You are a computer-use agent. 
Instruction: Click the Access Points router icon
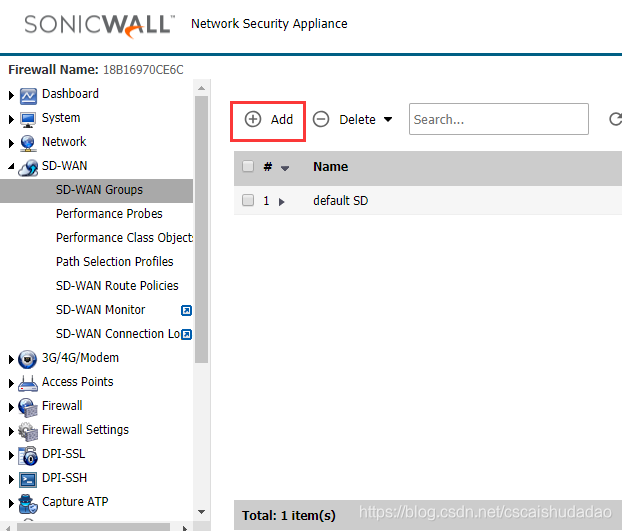point(28,383)
